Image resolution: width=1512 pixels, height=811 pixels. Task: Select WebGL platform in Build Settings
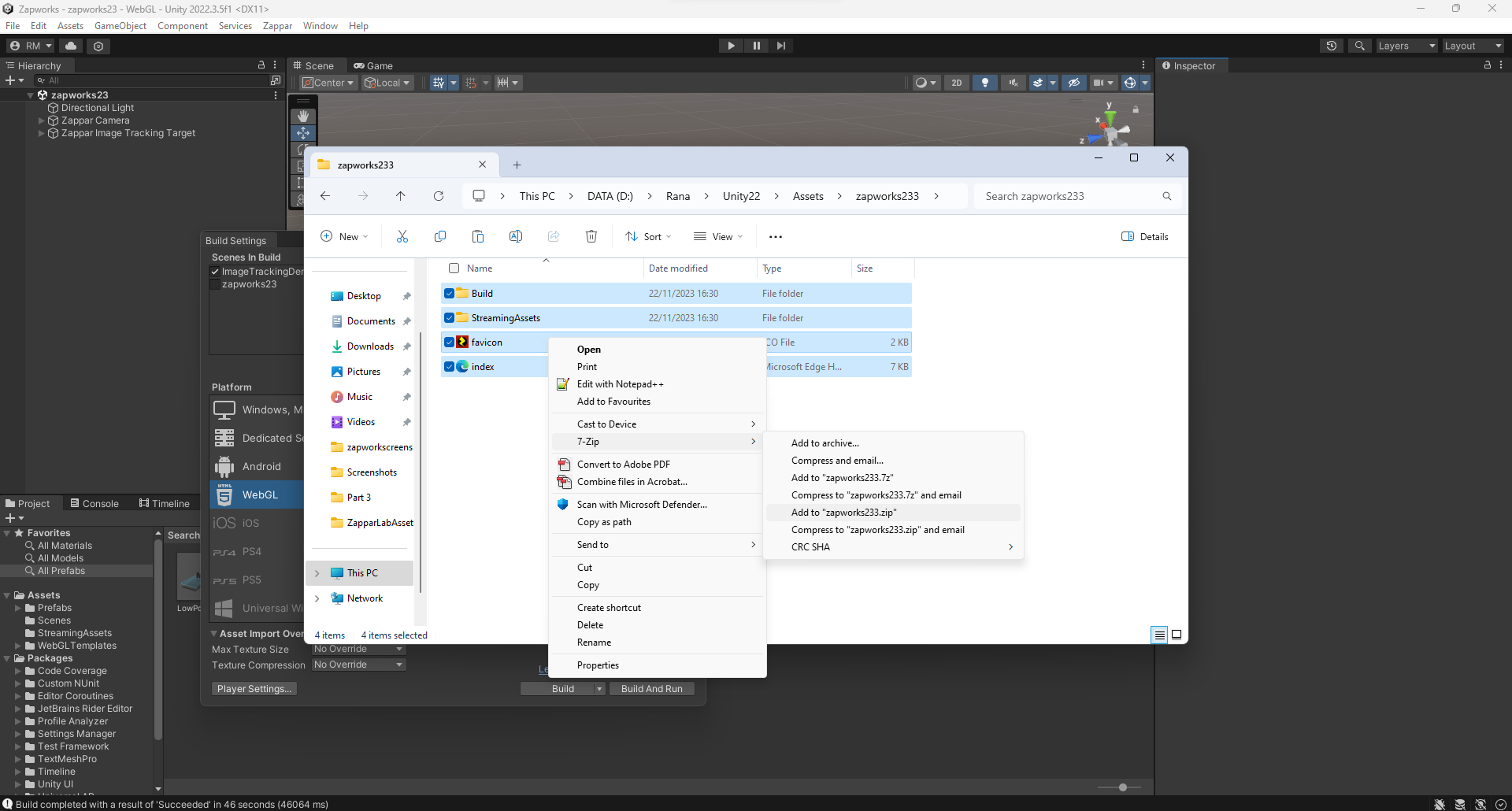257,495
